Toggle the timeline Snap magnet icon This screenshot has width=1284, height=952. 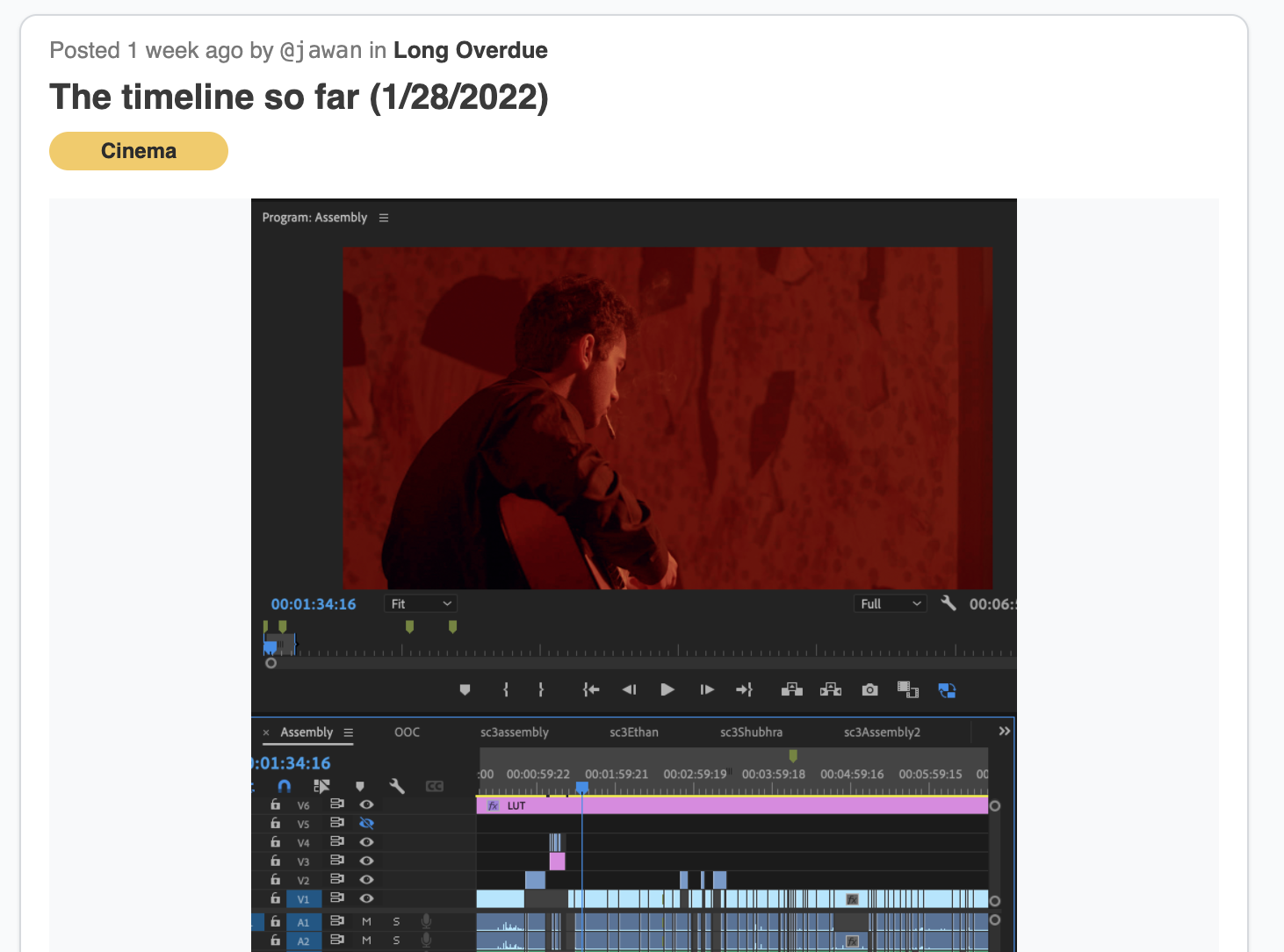(x=284, y=786)
